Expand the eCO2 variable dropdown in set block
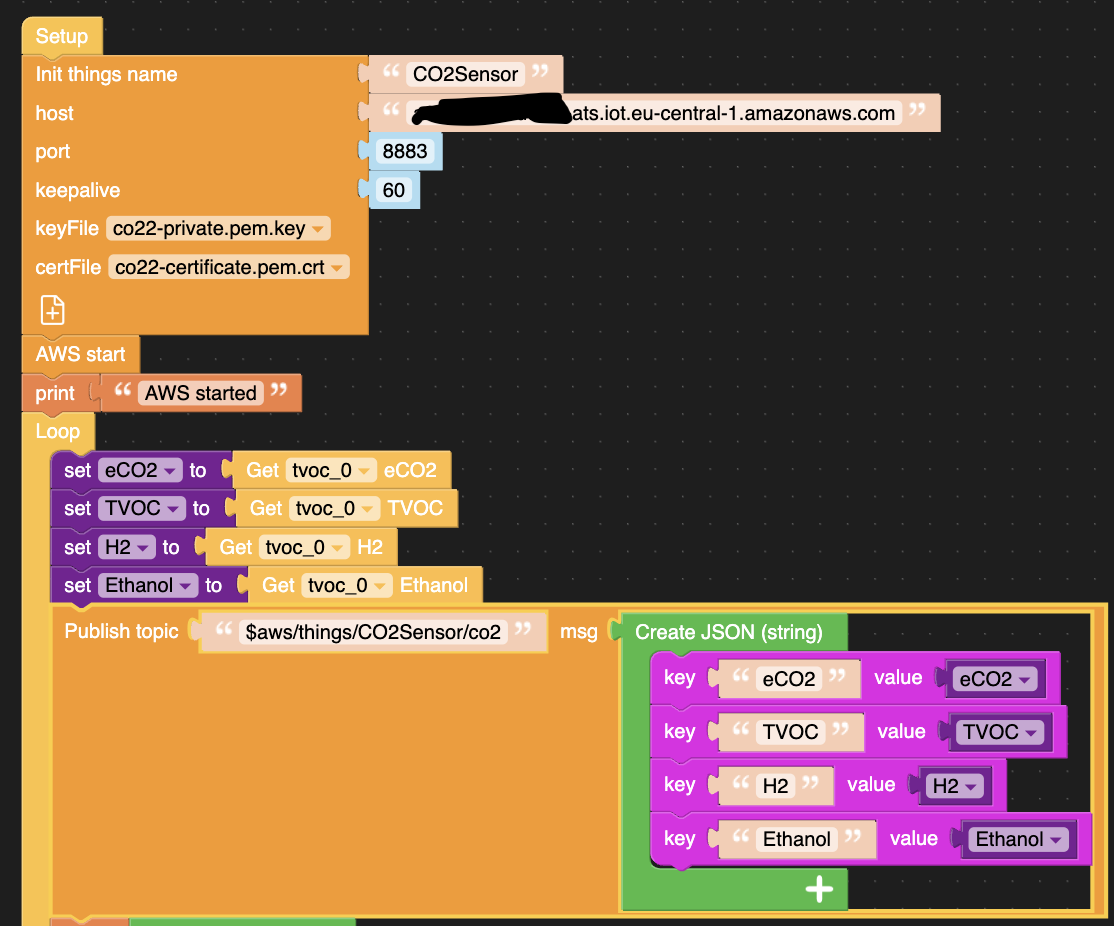This screenshot has height=926, width=1114. (x=139, y=470)
